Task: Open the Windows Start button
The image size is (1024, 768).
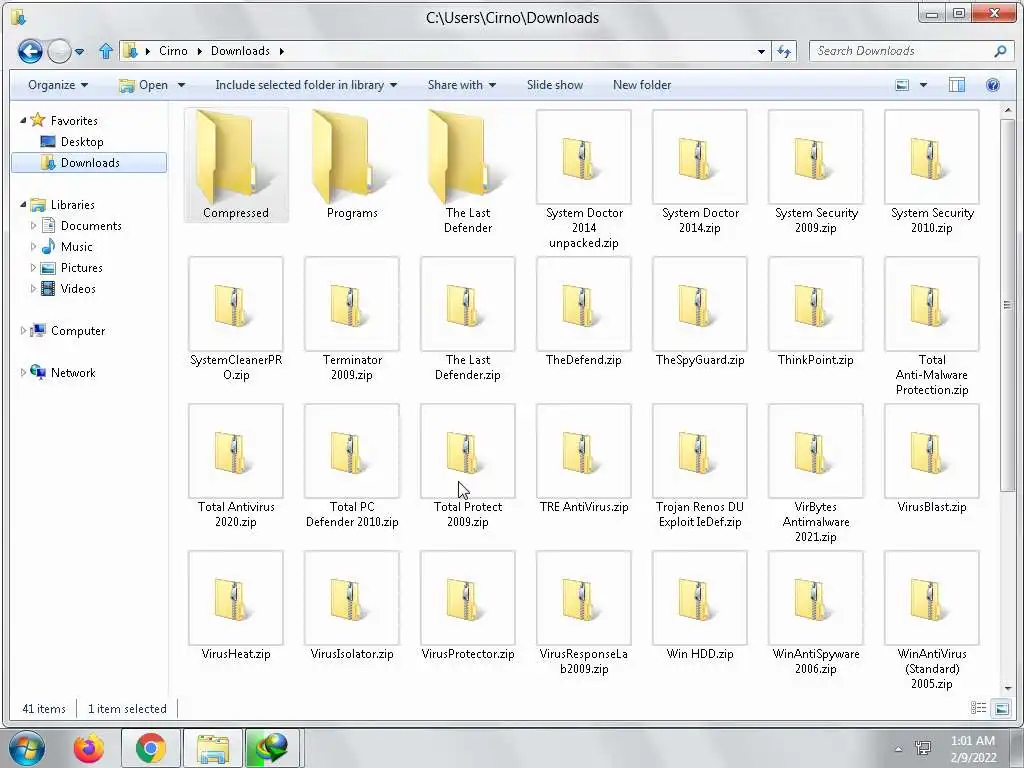Action: point(26,748)
